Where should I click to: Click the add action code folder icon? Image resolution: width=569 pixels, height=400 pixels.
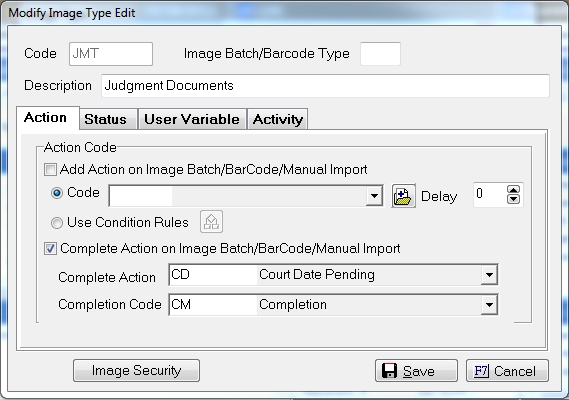point(403,196)
